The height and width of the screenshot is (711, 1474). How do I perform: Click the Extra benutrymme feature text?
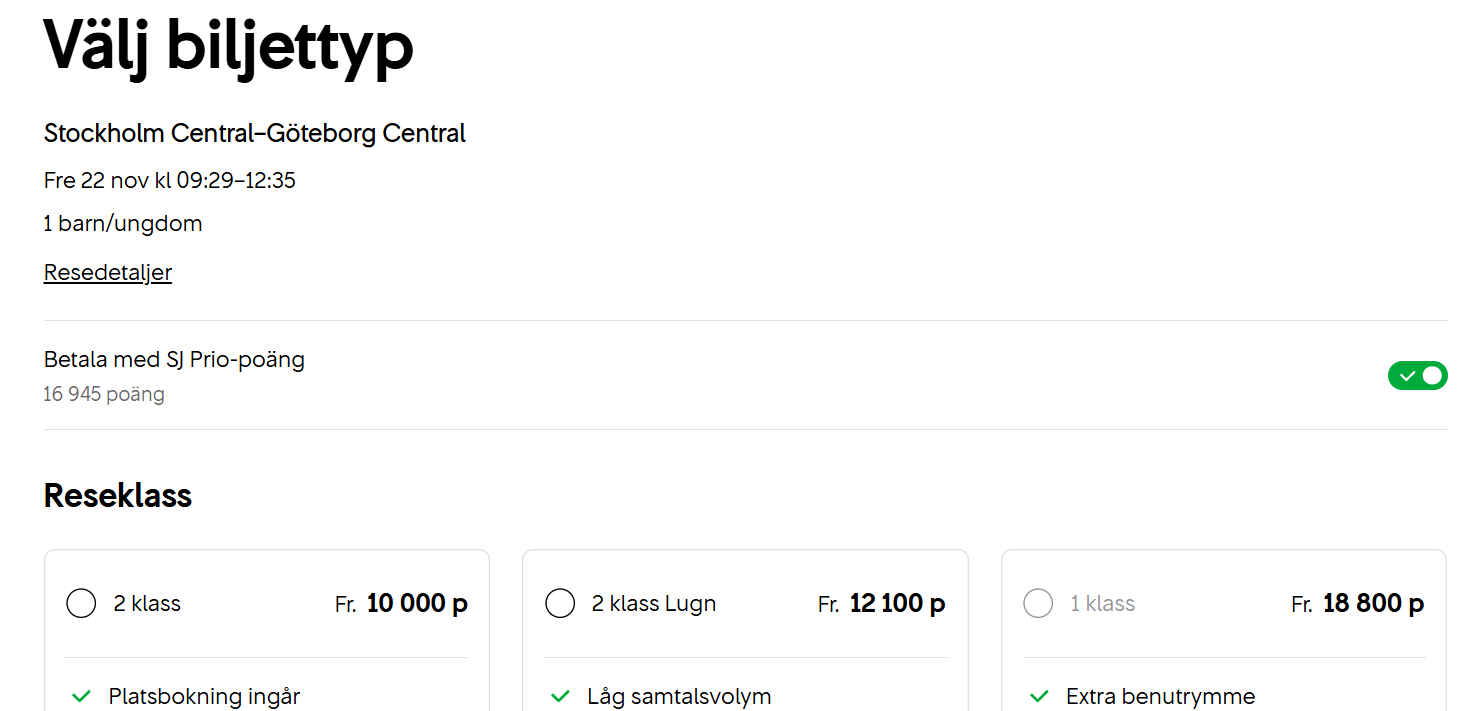click(1160, 696)
